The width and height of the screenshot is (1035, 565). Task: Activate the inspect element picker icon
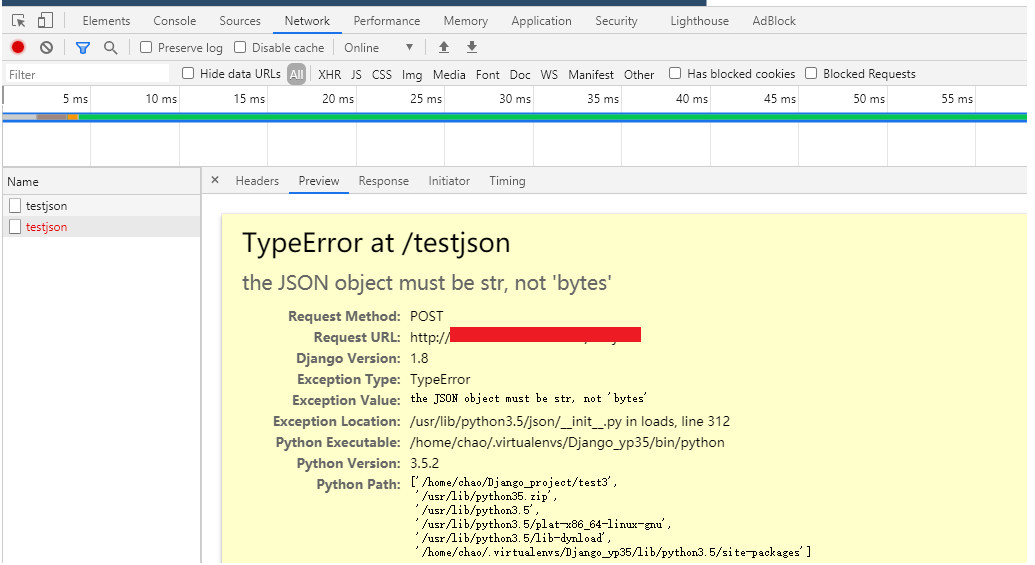(x=18, y=21)
